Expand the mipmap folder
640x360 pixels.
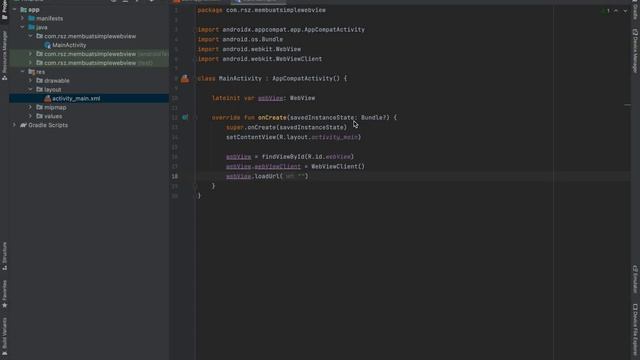tap(31, 107)
